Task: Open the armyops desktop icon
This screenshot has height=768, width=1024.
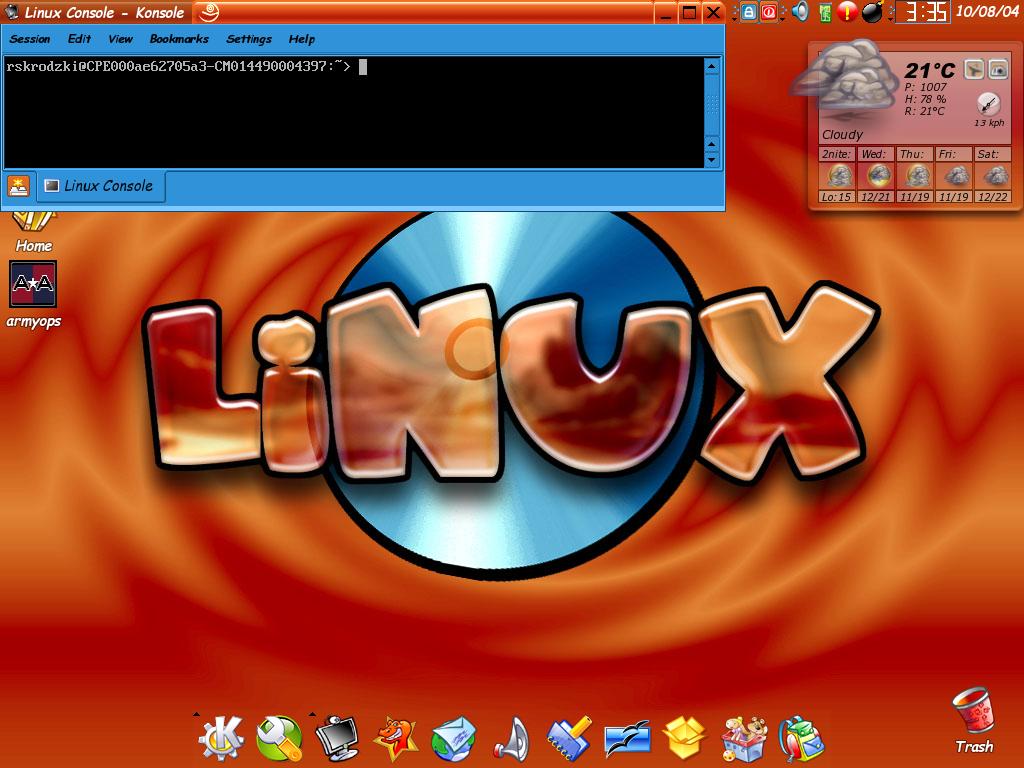Action: [x=33, y=294]
